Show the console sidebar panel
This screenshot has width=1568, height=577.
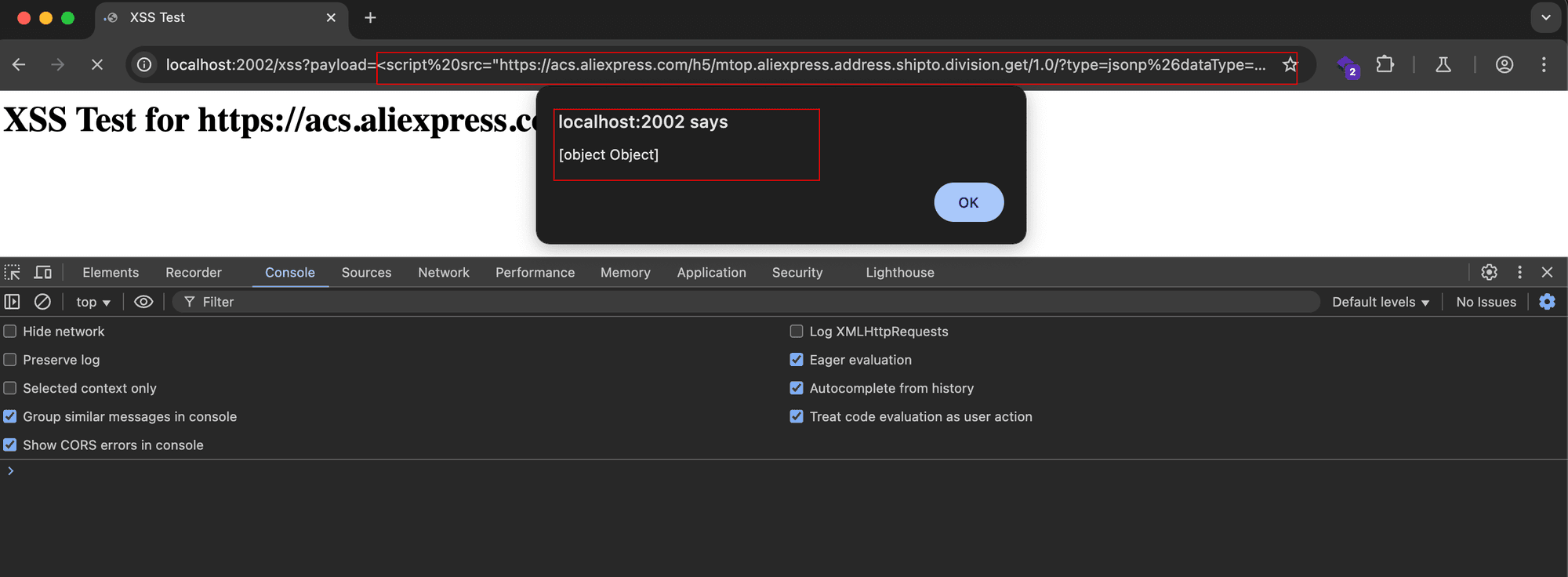(x=13, y=302)
